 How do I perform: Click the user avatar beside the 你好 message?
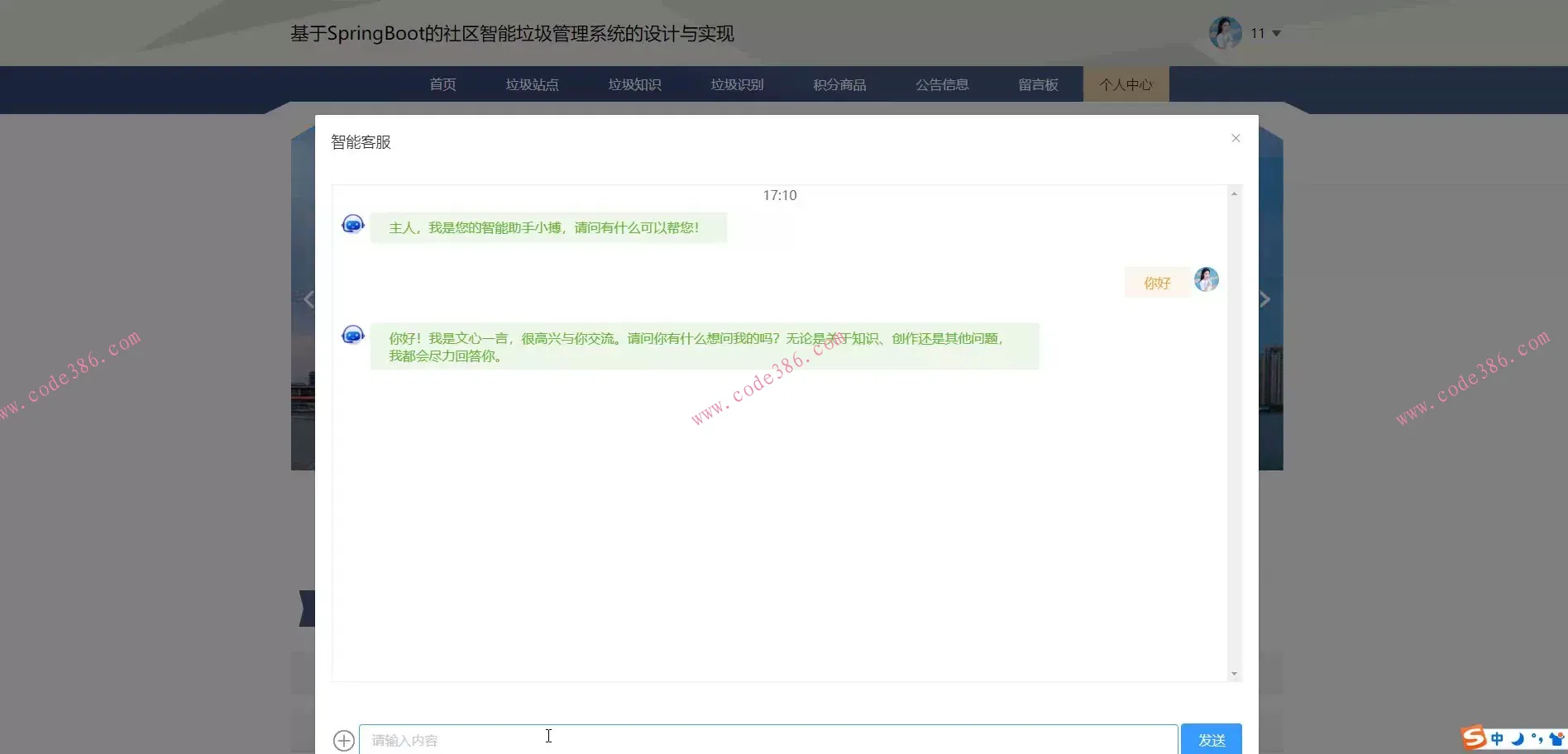(1206, 279)
